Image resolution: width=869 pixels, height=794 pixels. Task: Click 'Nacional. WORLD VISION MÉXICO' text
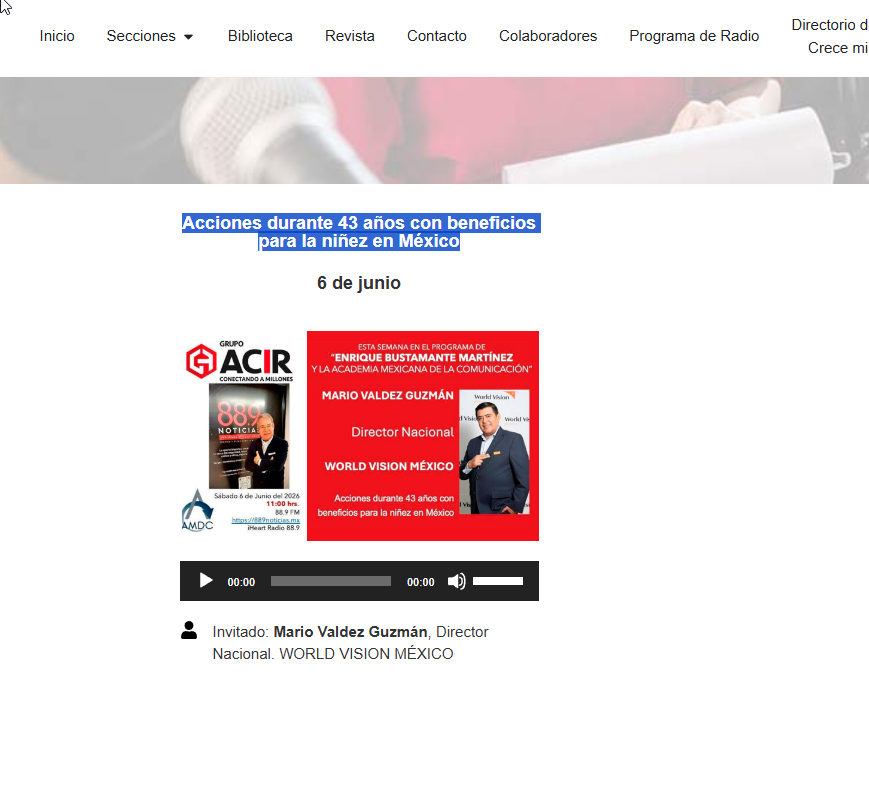(x=333, y=654)
